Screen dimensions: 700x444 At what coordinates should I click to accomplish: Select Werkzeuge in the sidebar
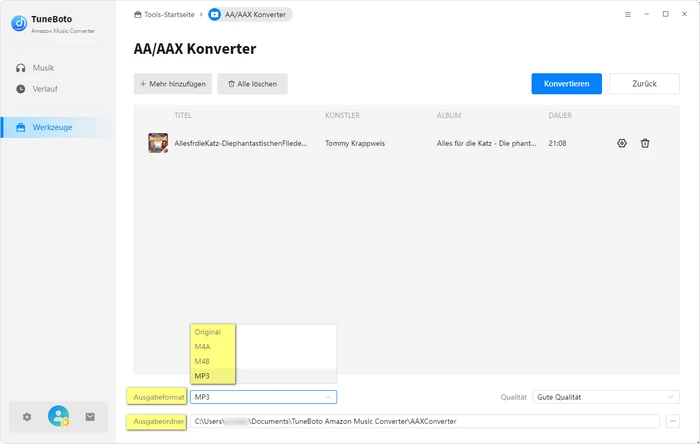click(x=52, y=127)
